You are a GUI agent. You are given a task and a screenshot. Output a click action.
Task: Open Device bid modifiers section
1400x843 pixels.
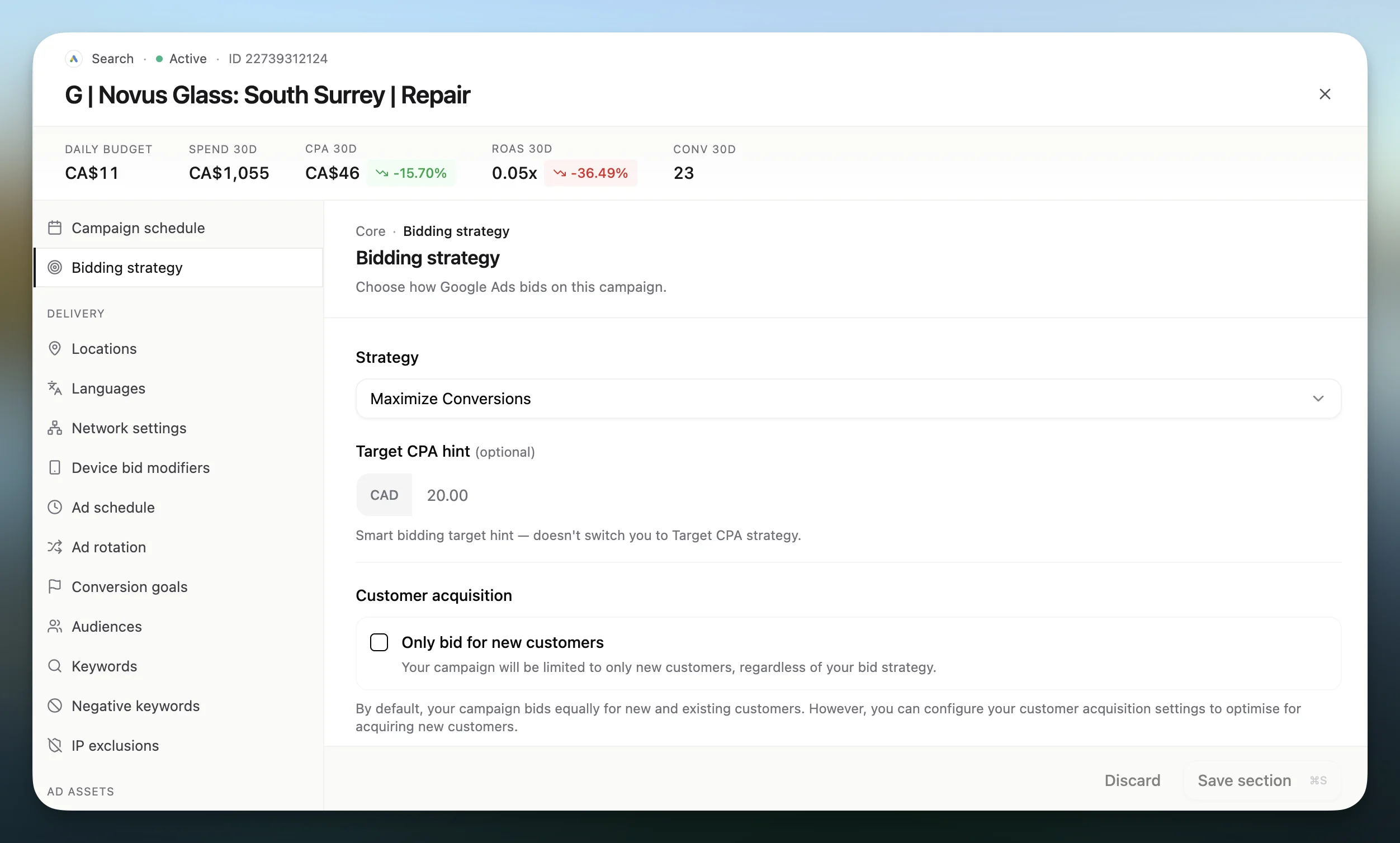(178, 467)
